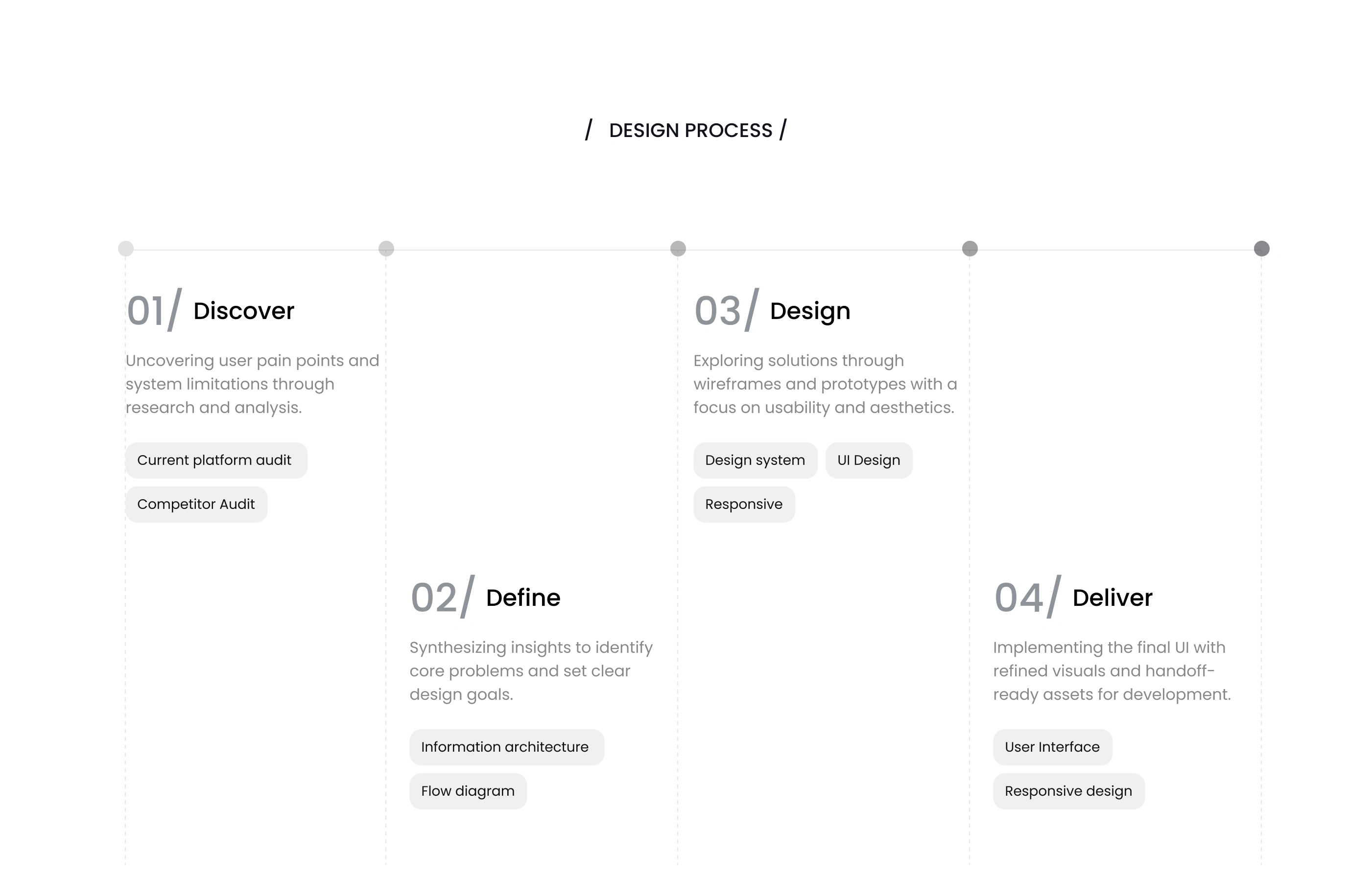The image size is (1372, 875).
Task: Click the Flow diagram tag
Action: tap(468, 791)
